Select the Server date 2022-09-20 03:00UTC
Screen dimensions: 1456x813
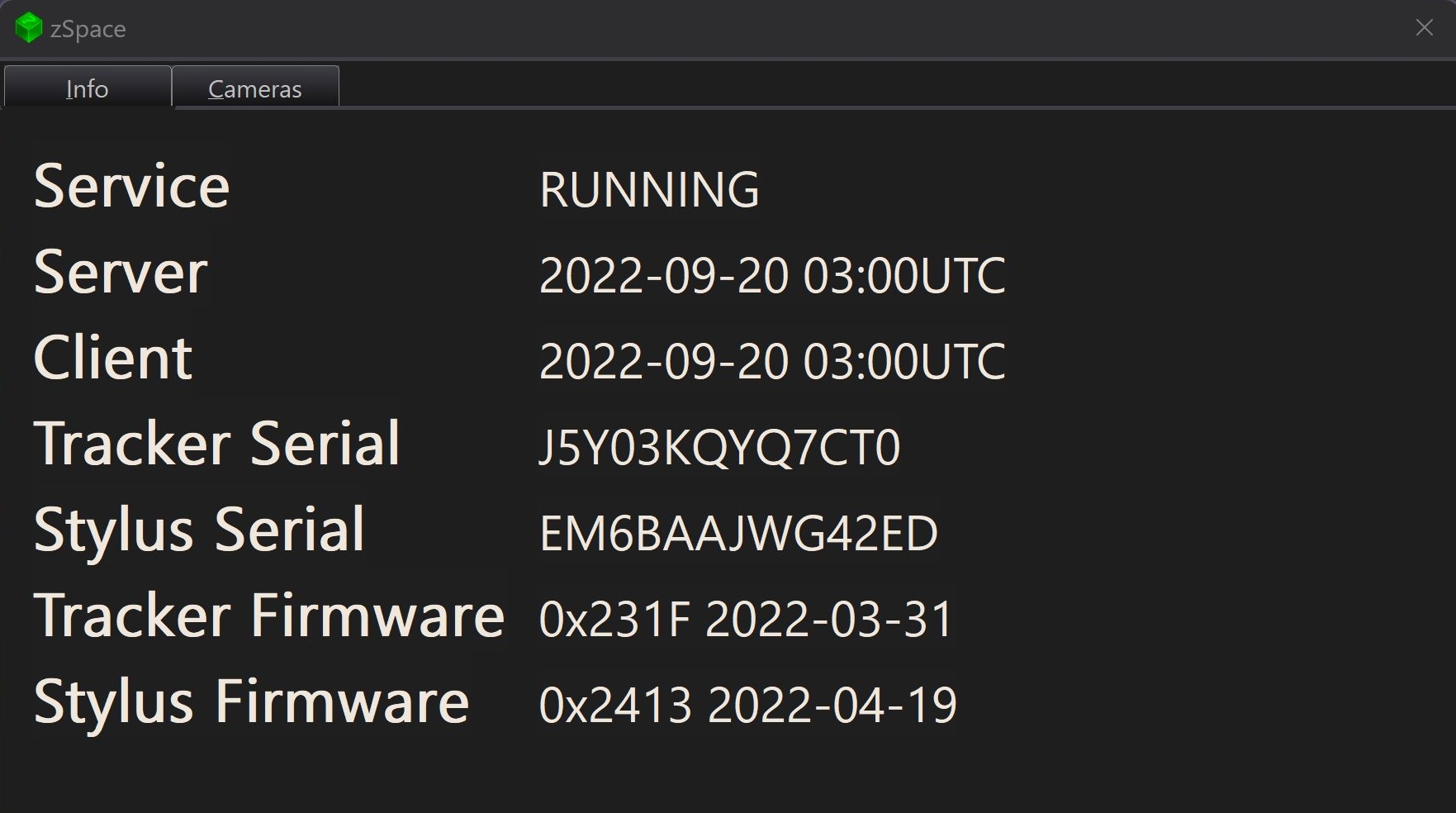[x=771, y=275]
